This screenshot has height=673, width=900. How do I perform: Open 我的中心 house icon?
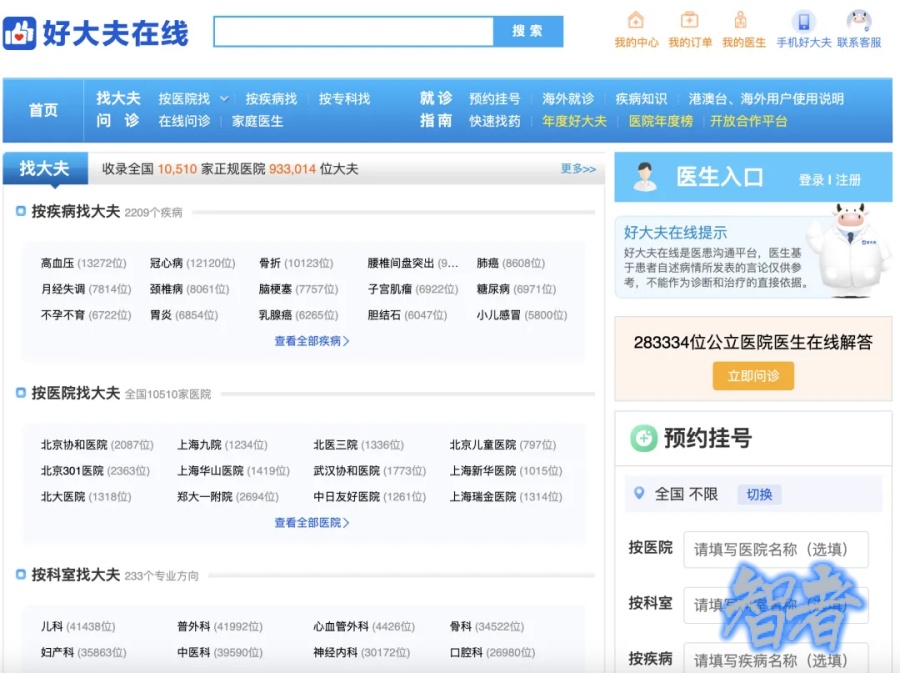click(x=636, y=21)
